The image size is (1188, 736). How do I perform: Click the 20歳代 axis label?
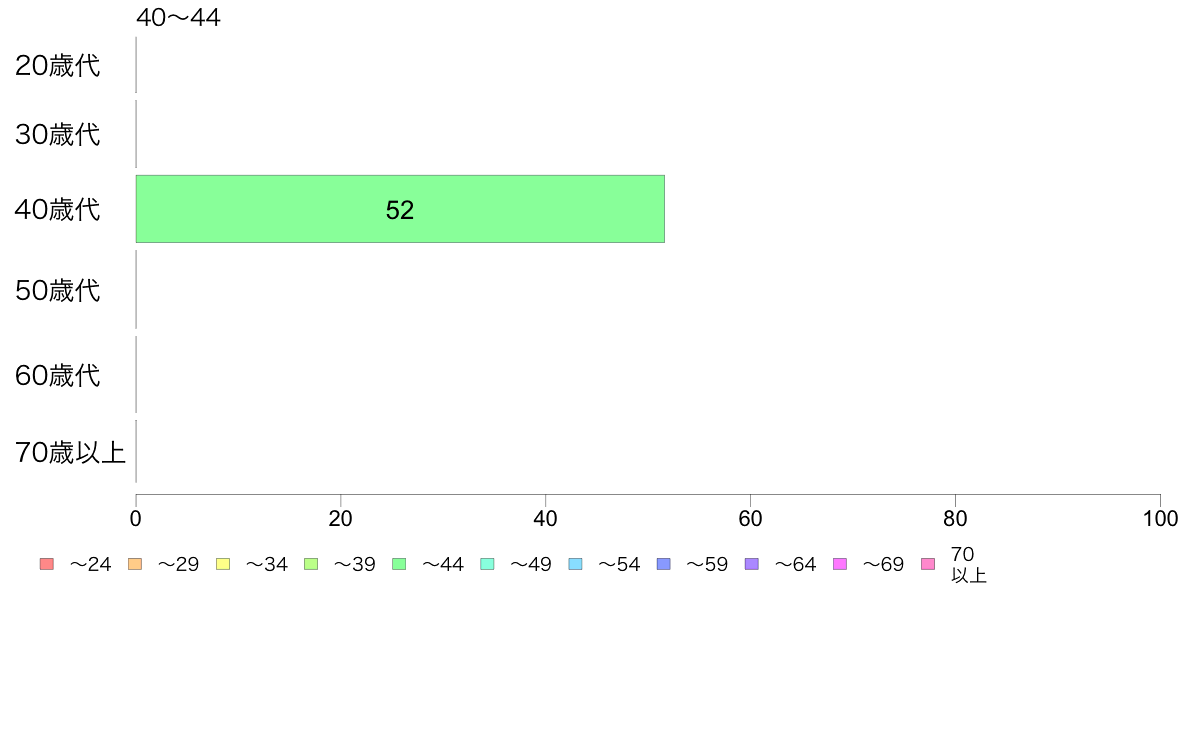[58, 66]
